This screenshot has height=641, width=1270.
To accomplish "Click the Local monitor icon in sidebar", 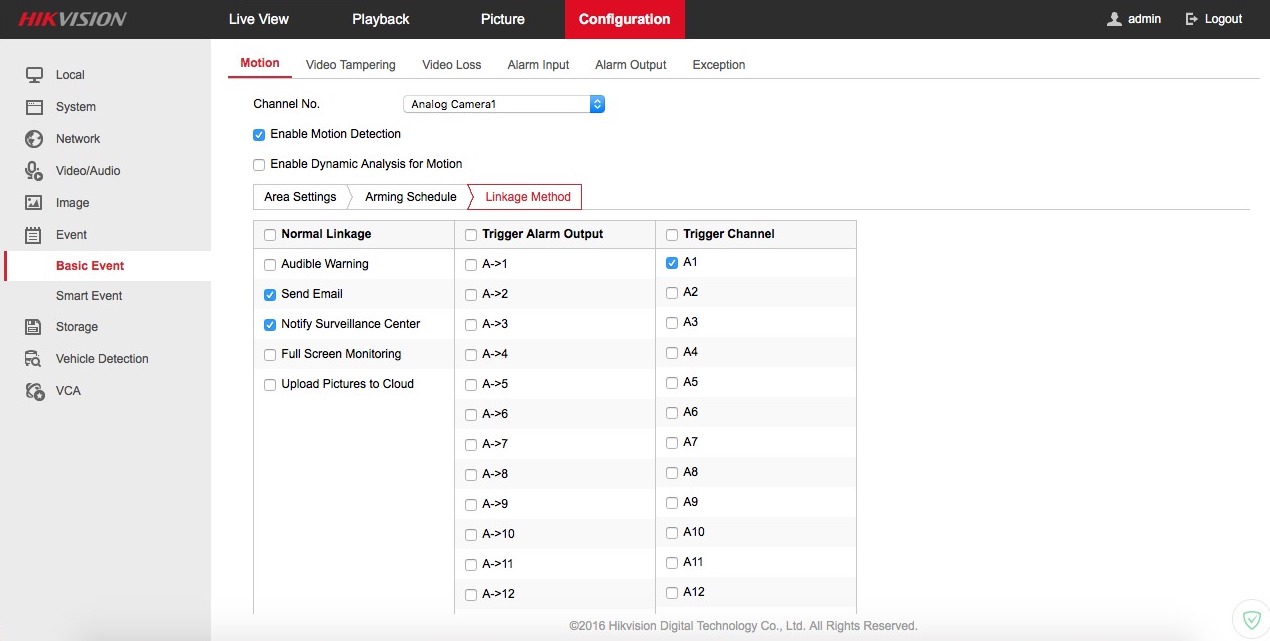I will 34,75.
